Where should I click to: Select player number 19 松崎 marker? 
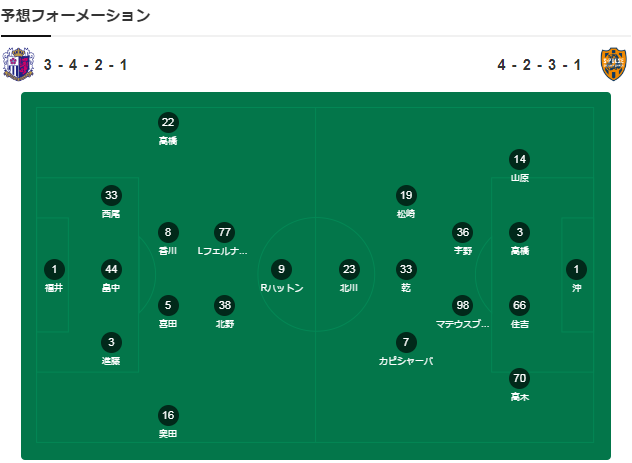pos(406,195)
